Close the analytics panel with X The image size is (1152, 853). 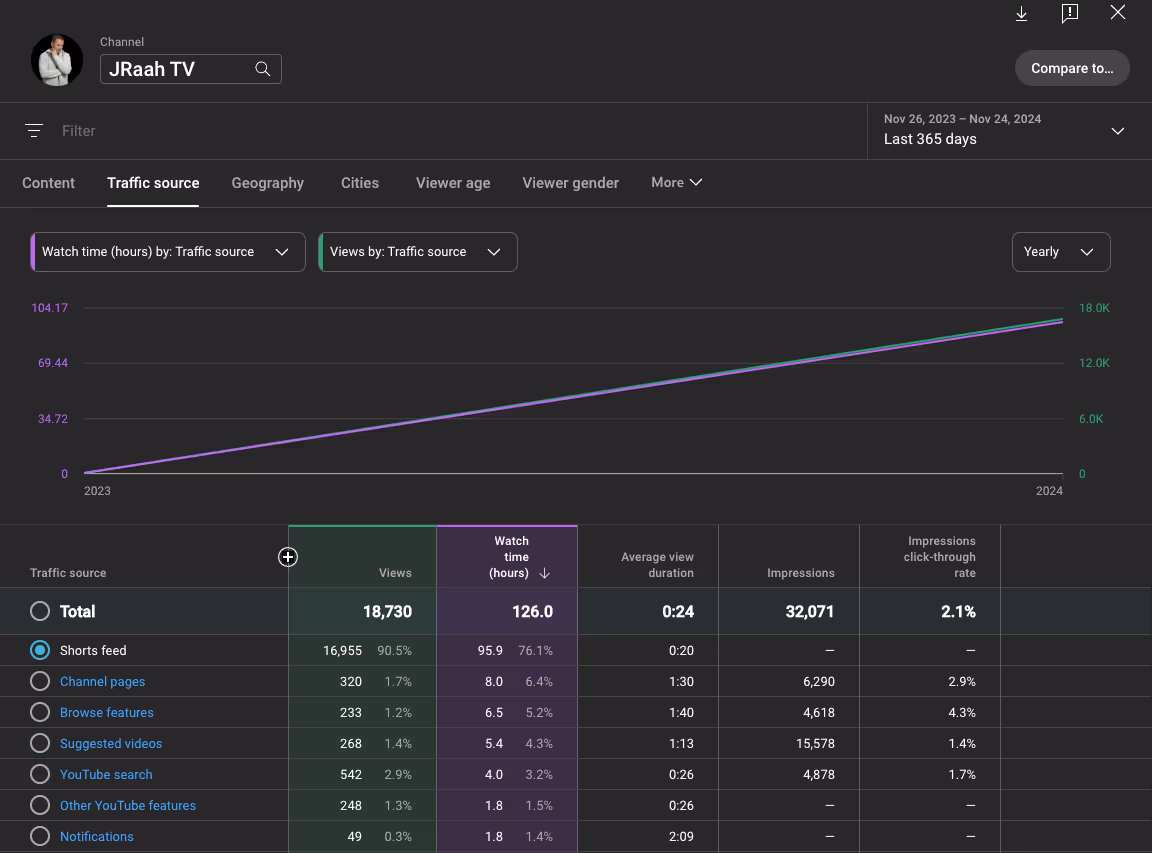1117,12
